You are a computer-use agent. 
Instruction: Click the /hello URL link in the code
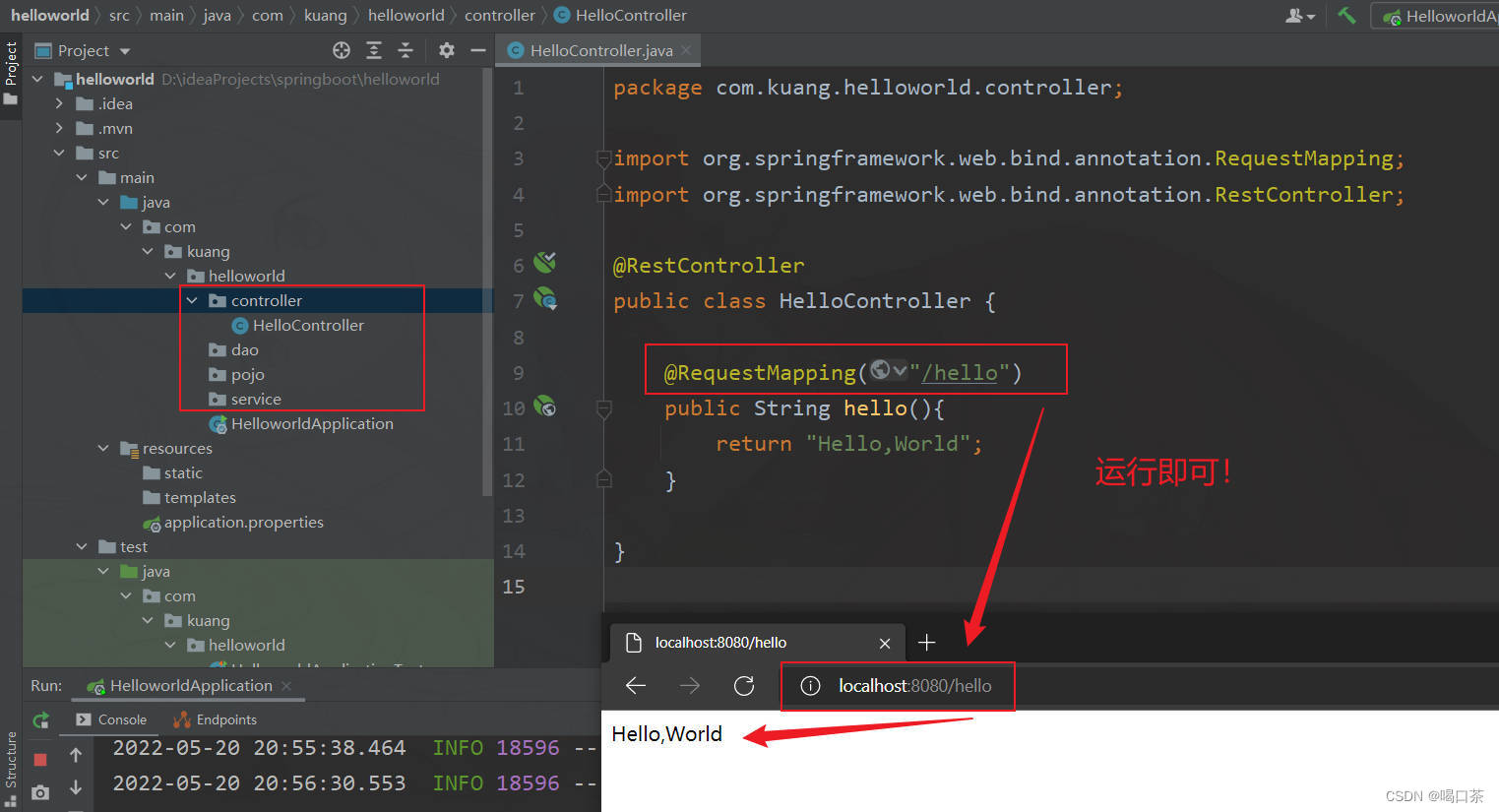pyautogui.click(x=959, y=372)
